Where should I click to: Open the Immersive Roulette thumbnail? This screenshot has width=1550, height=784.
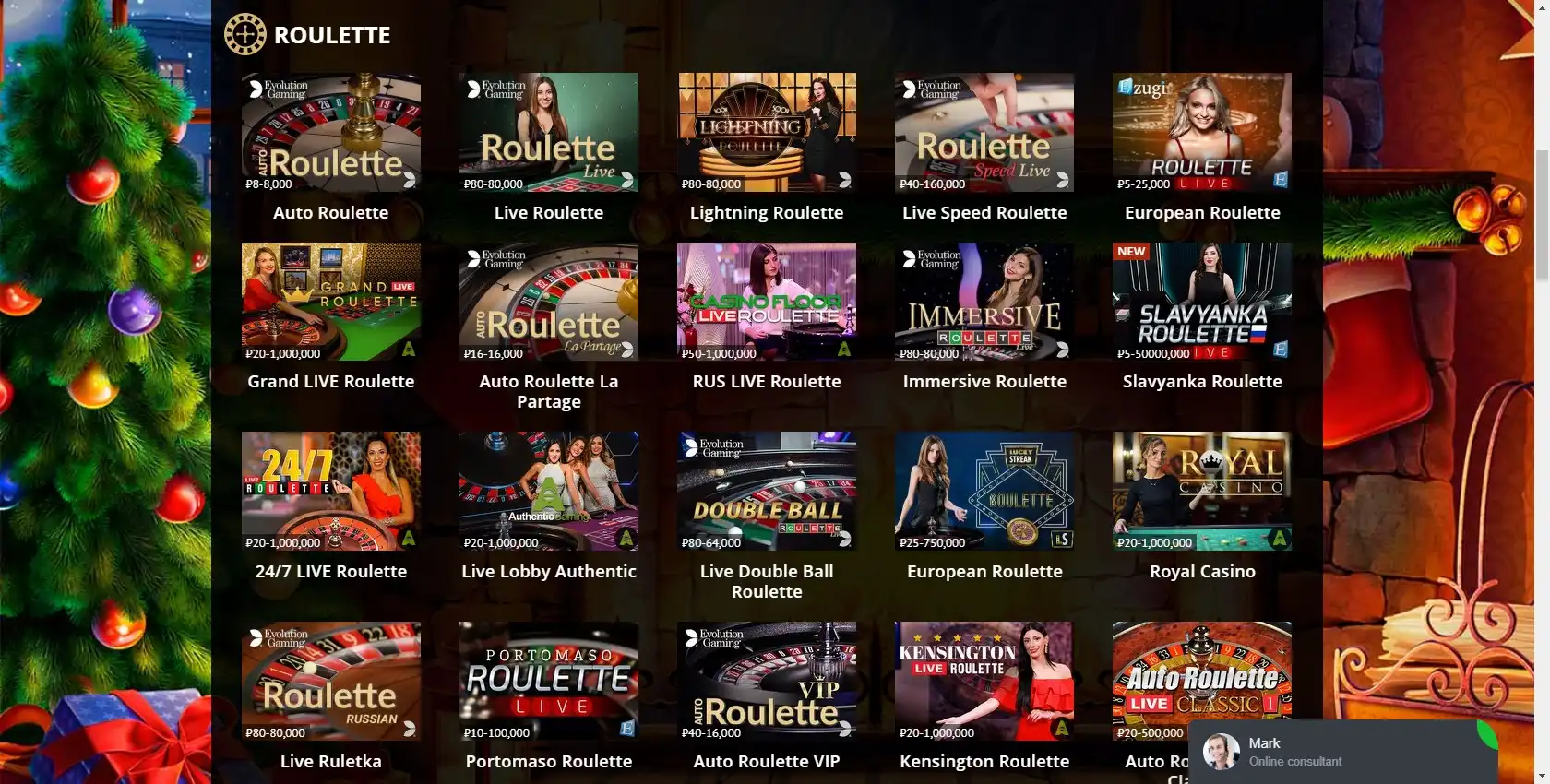[984, 302]
